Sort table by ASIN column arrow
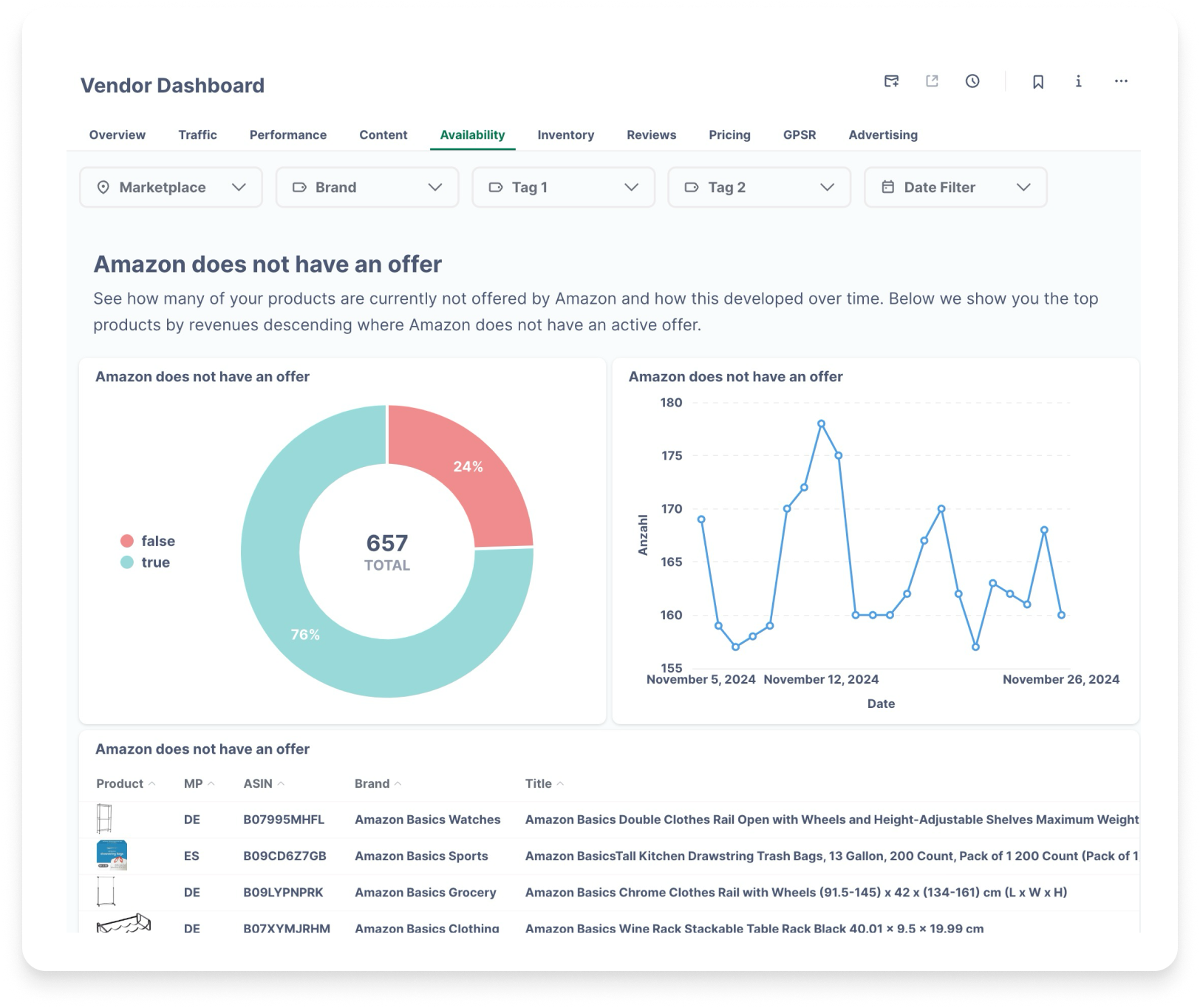Screen dimensions: 1200x1008 click(x=281, y=783)
